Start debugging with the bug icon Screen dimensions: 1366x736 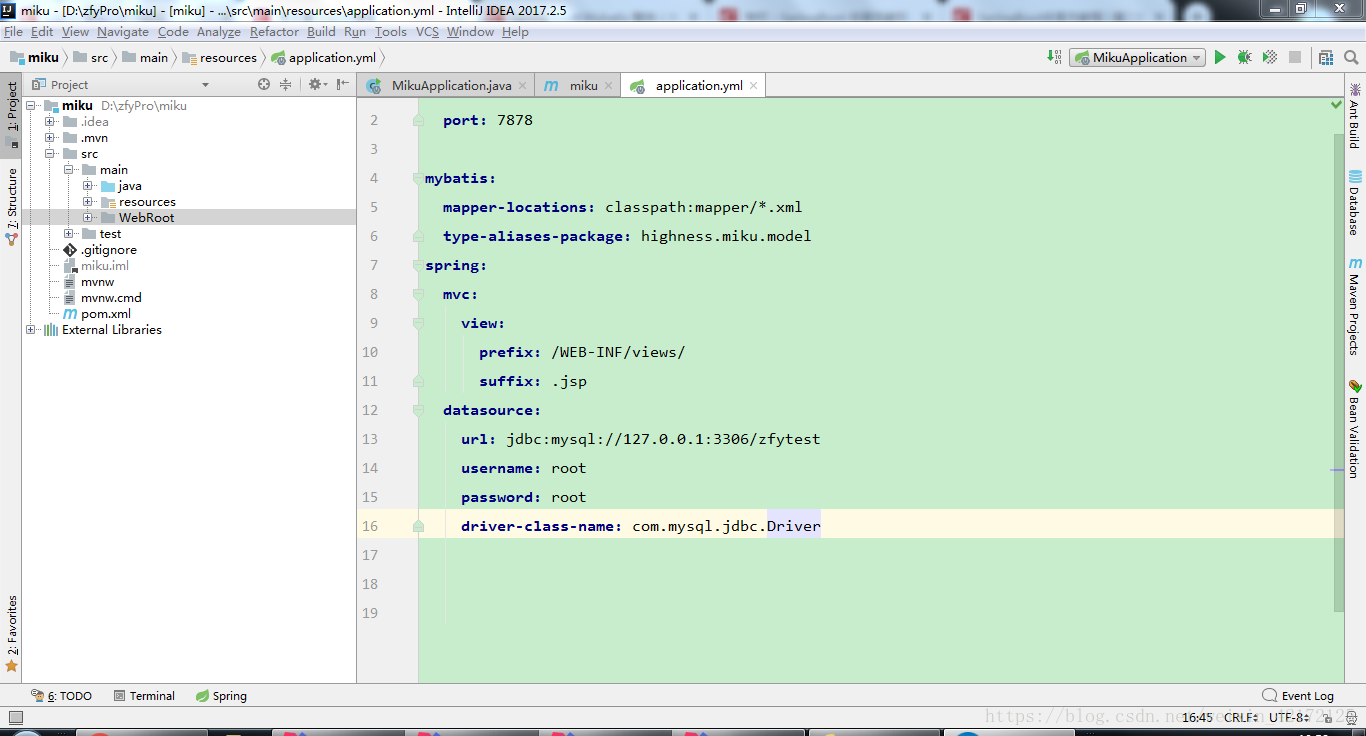coord(1244,58)
